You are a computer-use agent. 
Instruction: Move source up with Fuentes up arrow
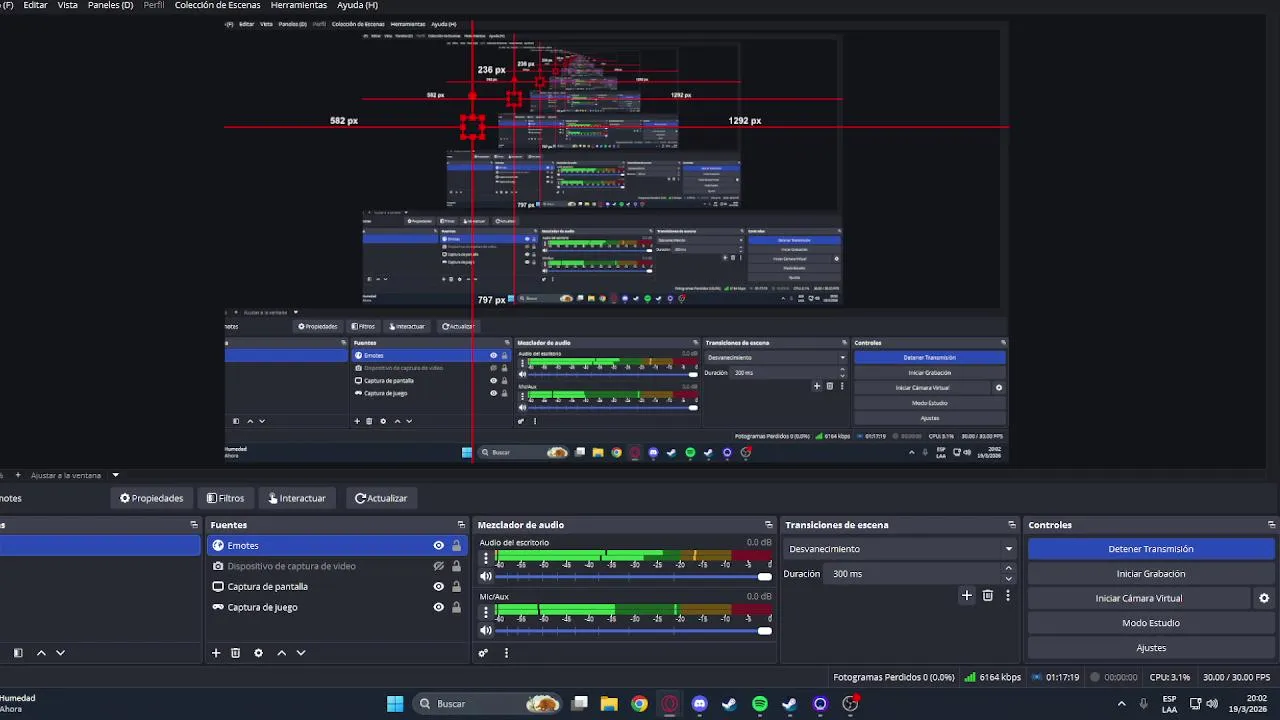click(281, 653)
